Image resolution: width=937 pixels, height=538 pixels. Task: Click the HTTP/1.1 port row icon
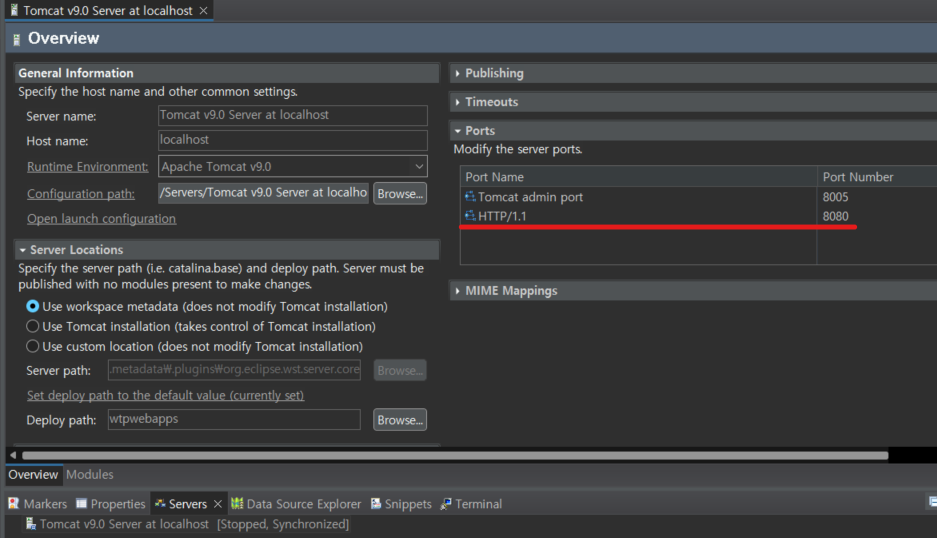point(470,216)
